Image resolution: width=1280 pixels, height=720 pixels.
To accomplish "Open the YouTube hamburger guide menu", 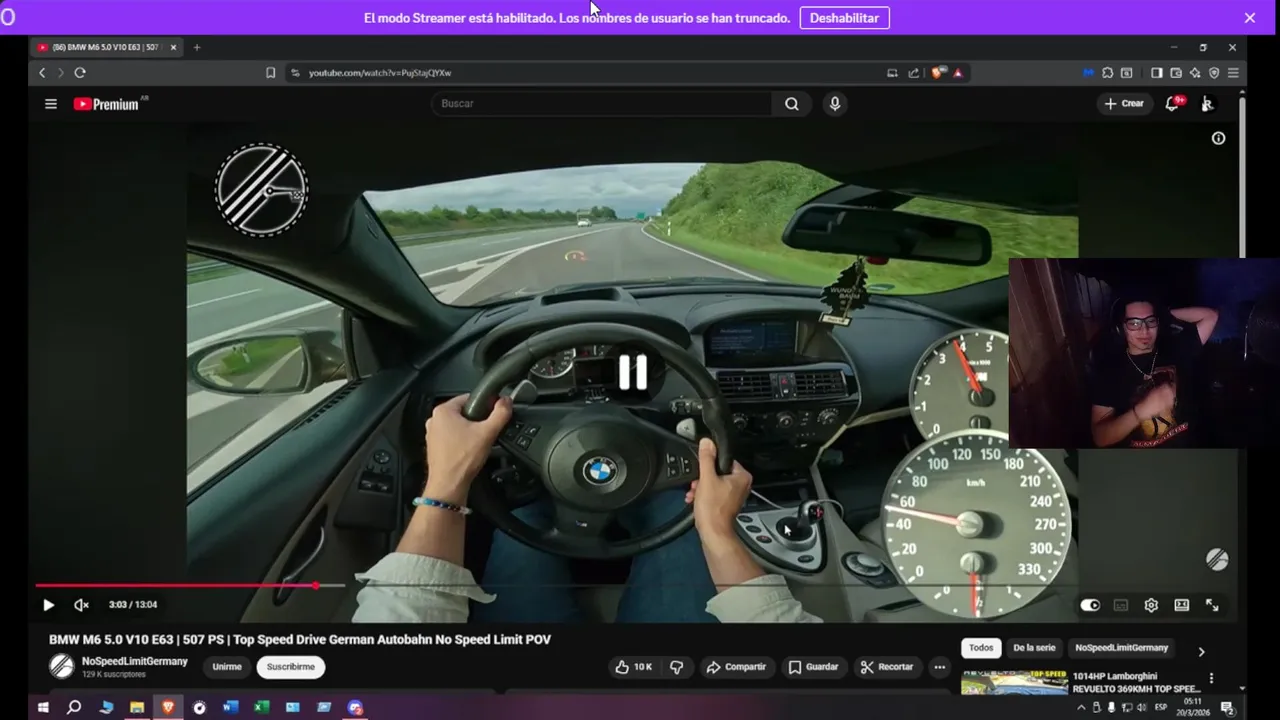I will pos(51,104).
